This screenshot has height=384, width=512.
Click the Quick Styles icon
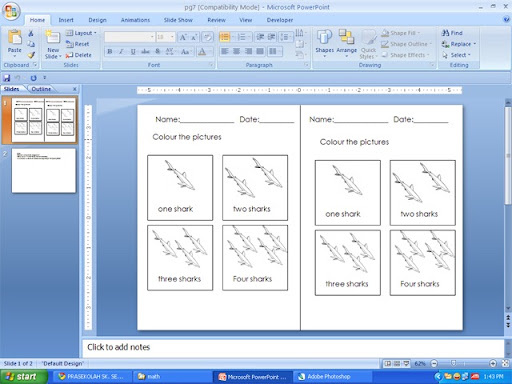tap(368, 37)
